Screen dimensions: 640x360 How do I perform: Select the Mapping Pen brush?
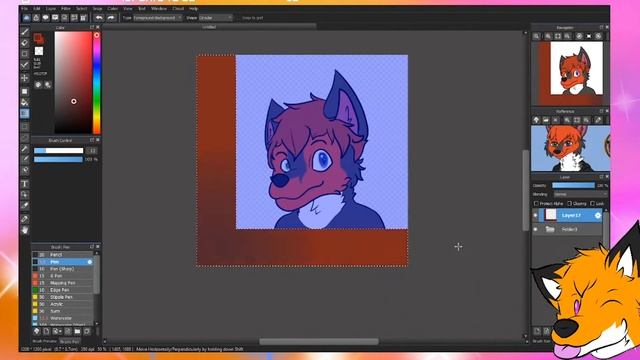62,283
